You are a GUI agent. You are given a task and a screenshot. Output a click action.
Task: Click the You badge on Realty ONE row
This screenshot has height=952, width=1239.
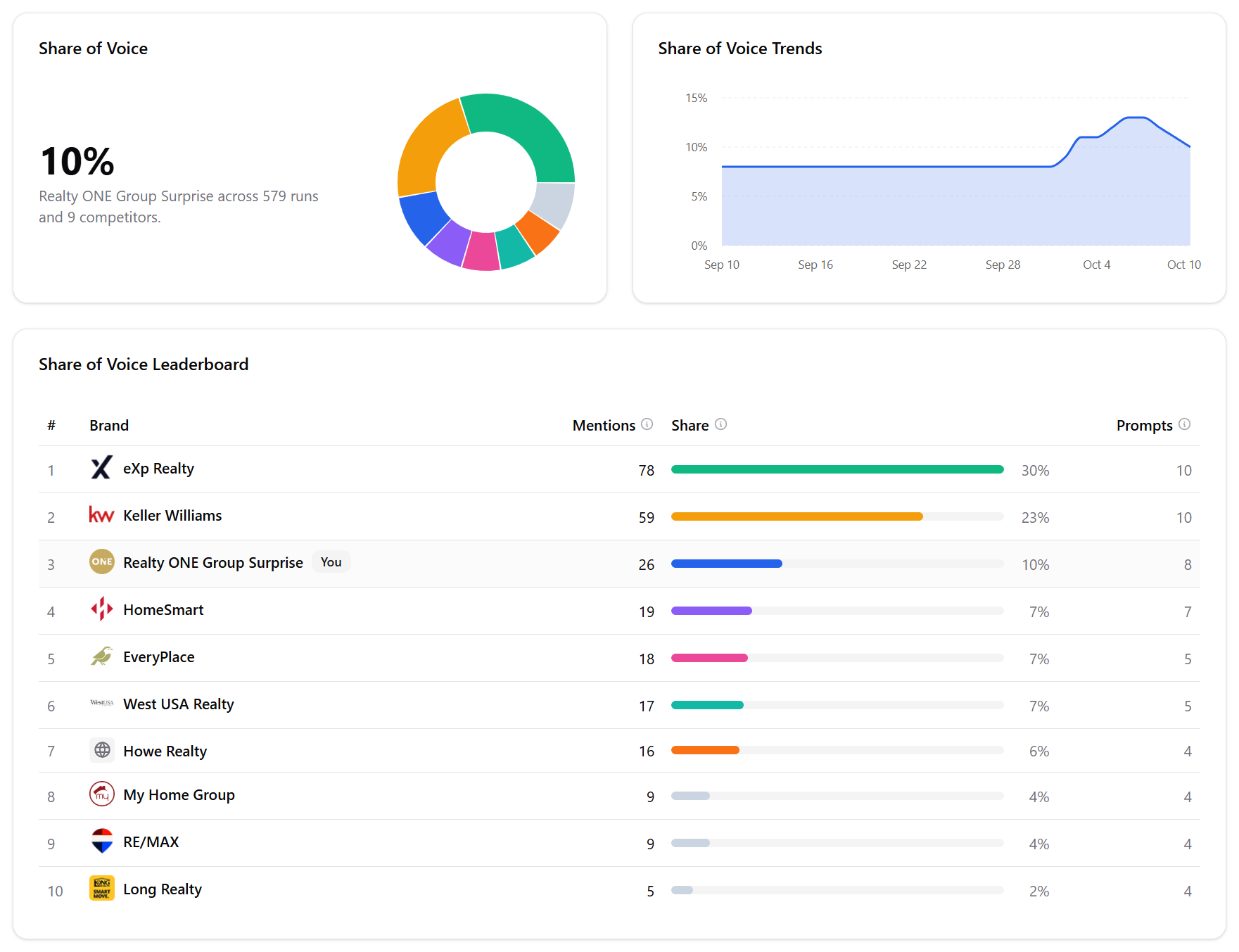(331, 562)
